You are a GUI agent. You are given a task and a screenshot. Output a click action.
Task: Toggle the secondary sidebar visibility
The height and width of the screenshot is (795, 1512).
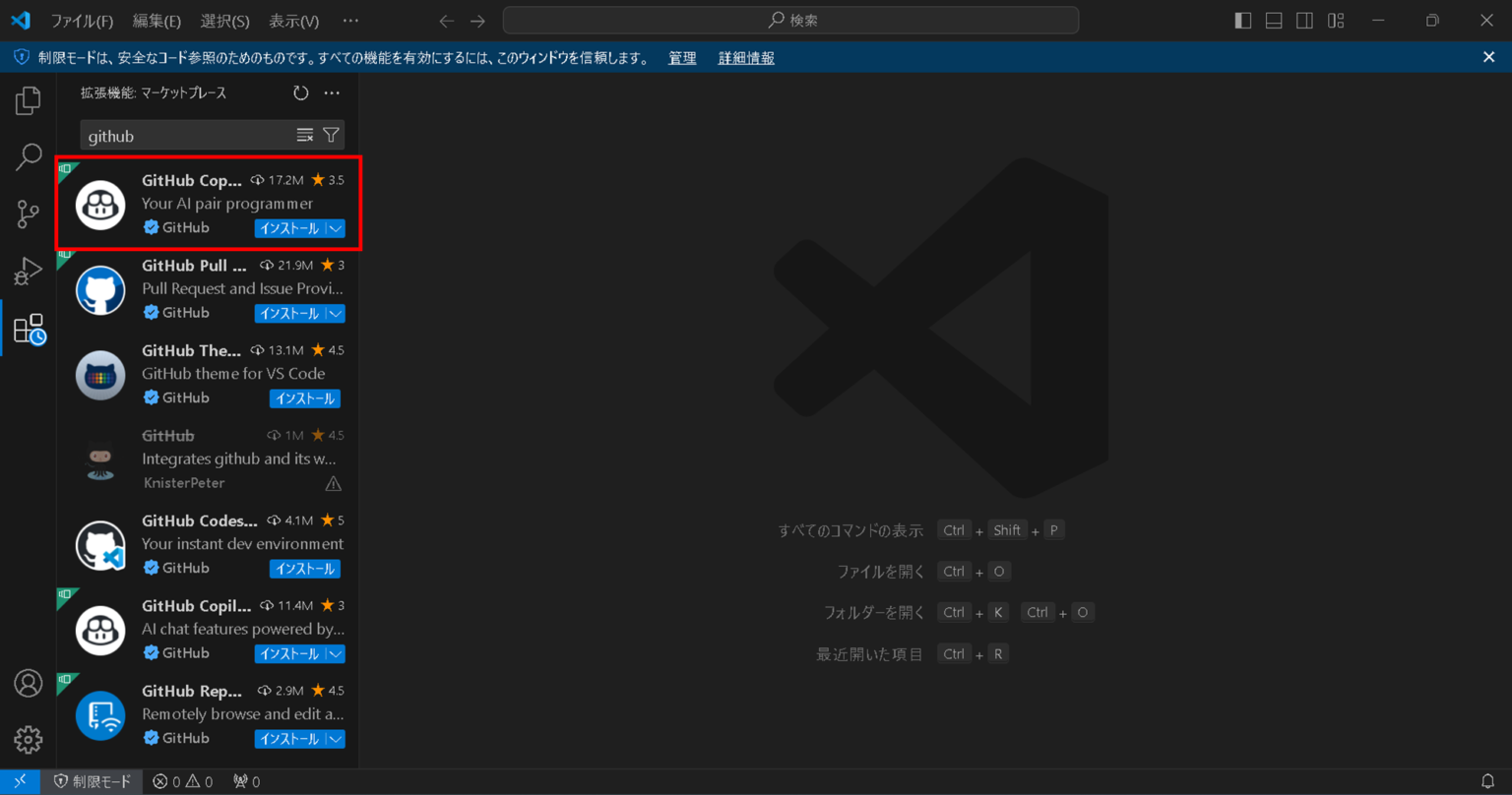click(x=1304, y=20)
